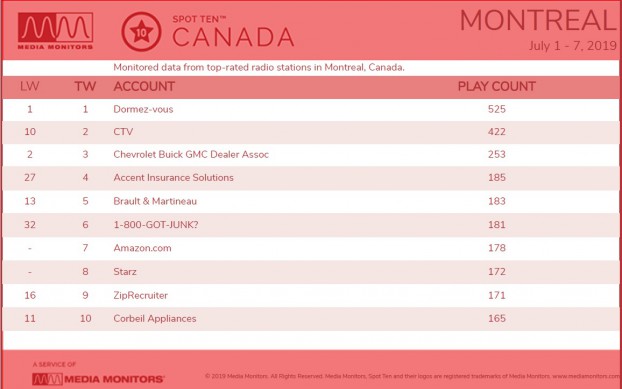This screenshot has width=622, height=389.
Task: Select the LW column header
Action: coord(30,86)
